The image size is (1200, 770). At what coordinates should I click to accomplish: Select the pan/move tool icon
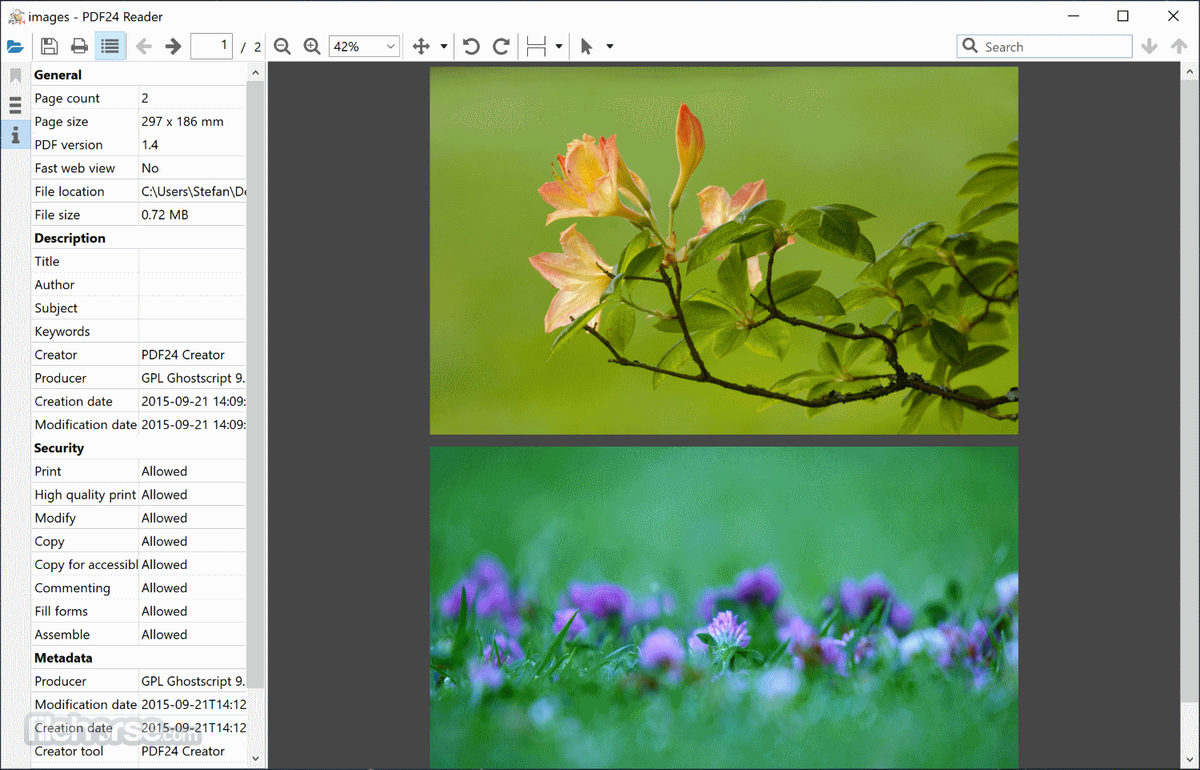[421, 46]
